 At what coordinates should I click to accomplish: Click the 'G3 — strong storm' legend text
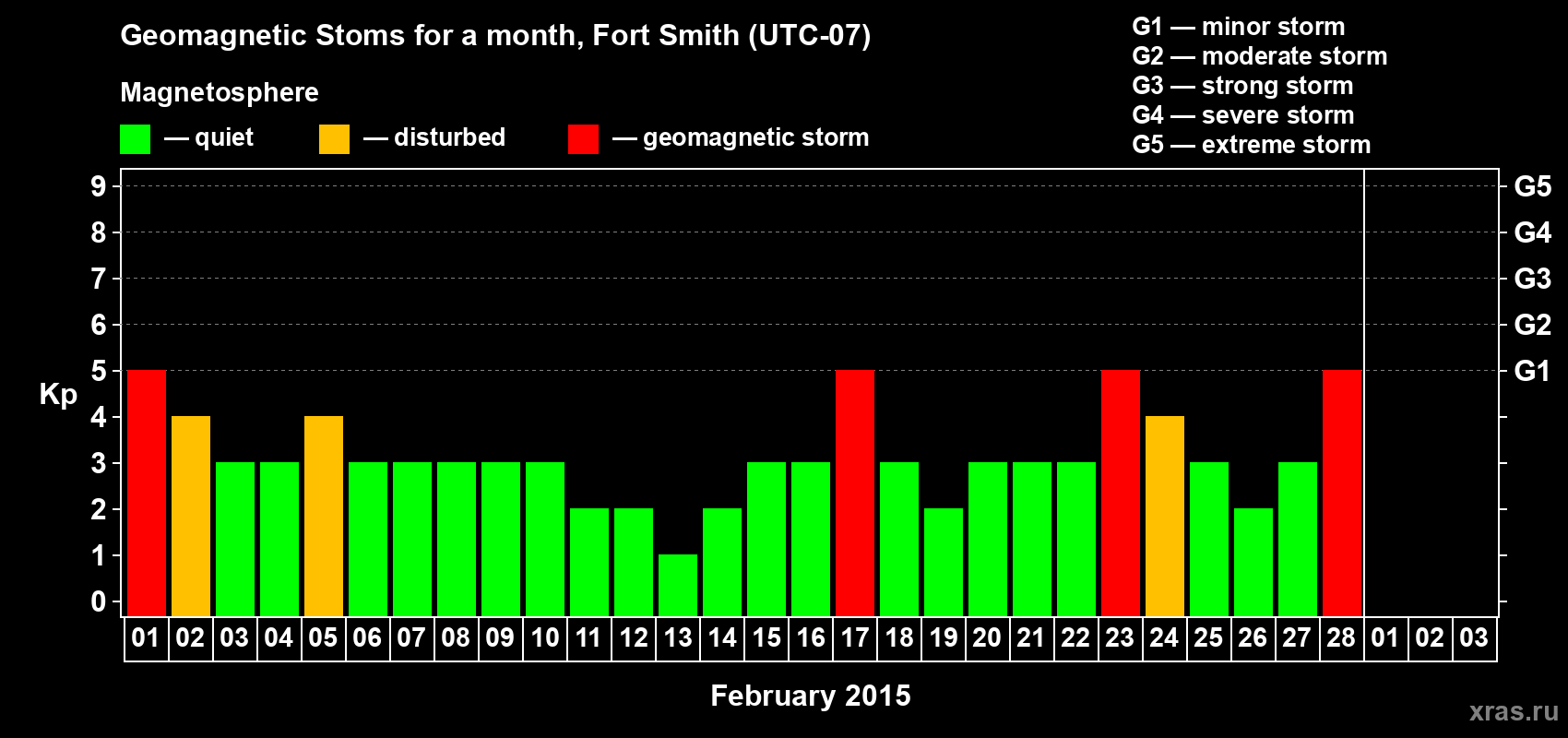[1242, 86]
